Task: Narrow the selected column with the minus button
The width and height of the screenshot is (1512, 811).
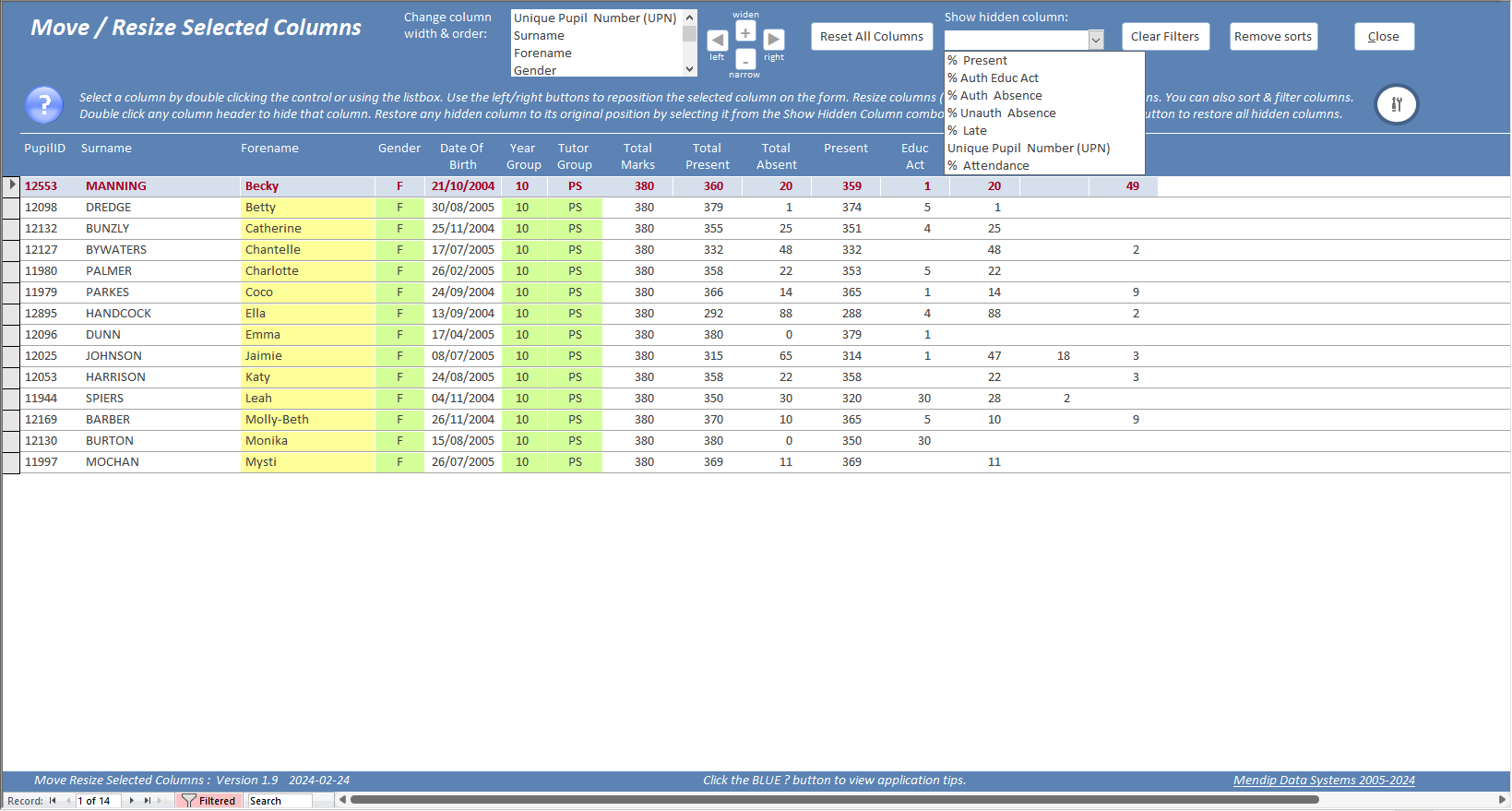Action: coord(745,60)
